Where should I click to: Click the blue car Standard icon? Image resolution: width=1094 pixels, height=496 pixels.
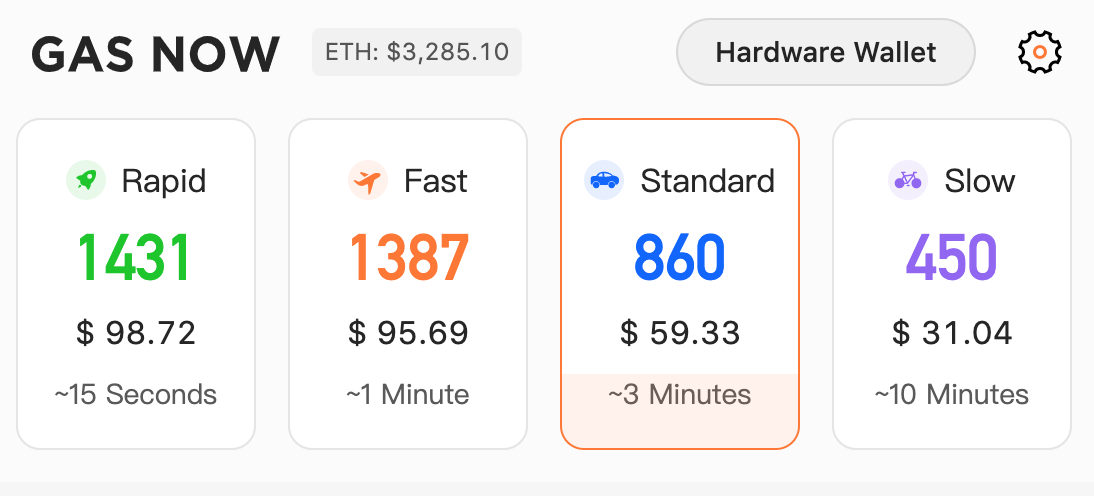(x=604, y=181)
